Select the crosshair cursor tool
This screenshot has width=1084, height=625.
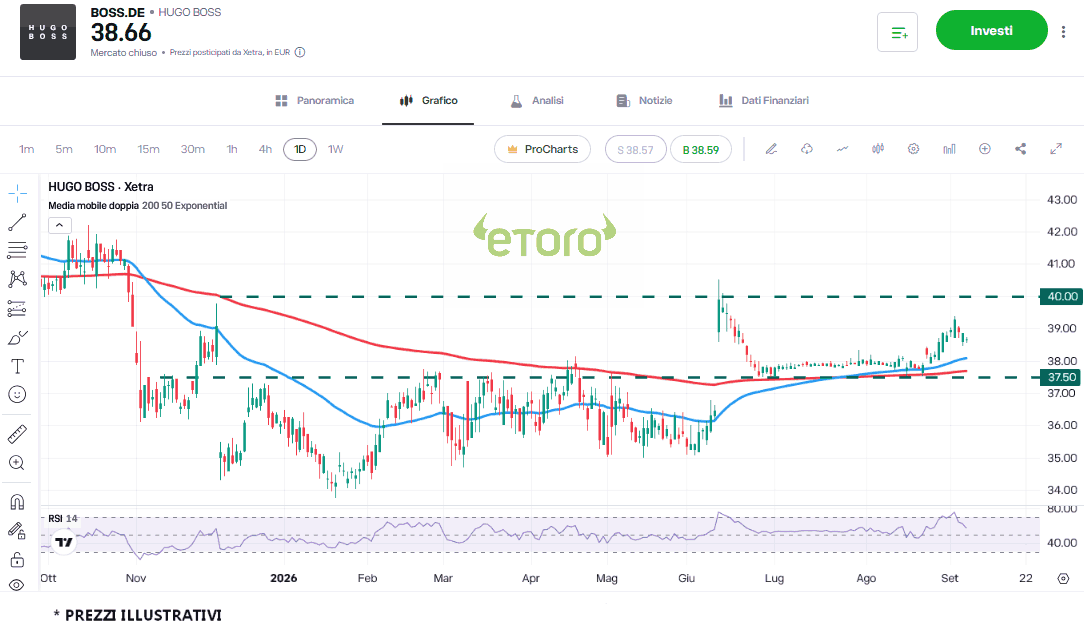pos(17,194)
